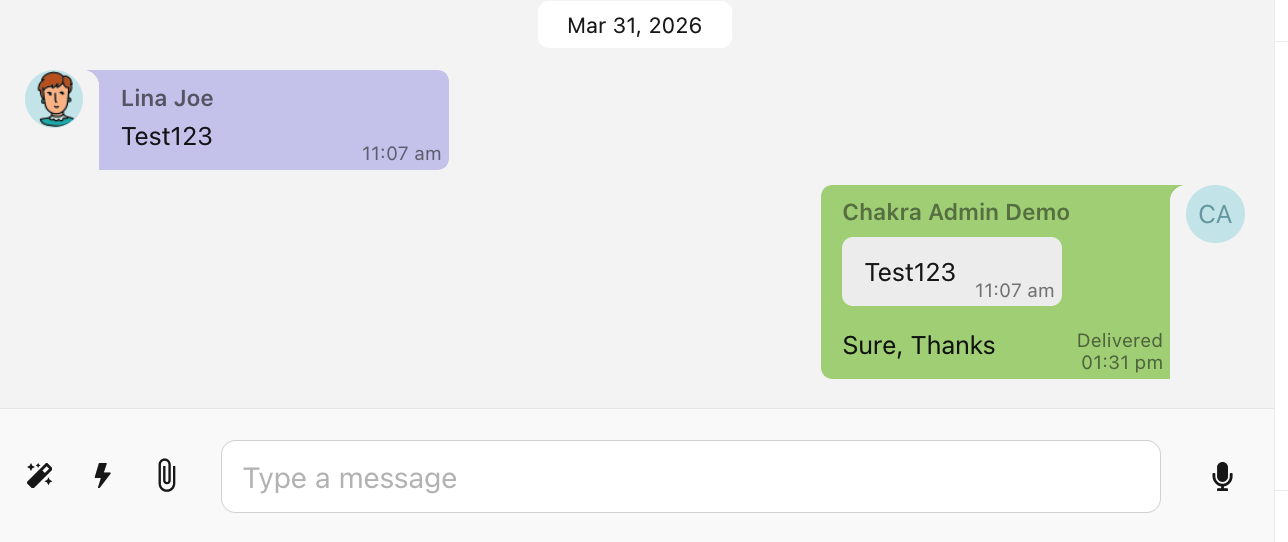Click the Chakra Admin Demo sender name
1288x542 pixels.
point(956,212)
